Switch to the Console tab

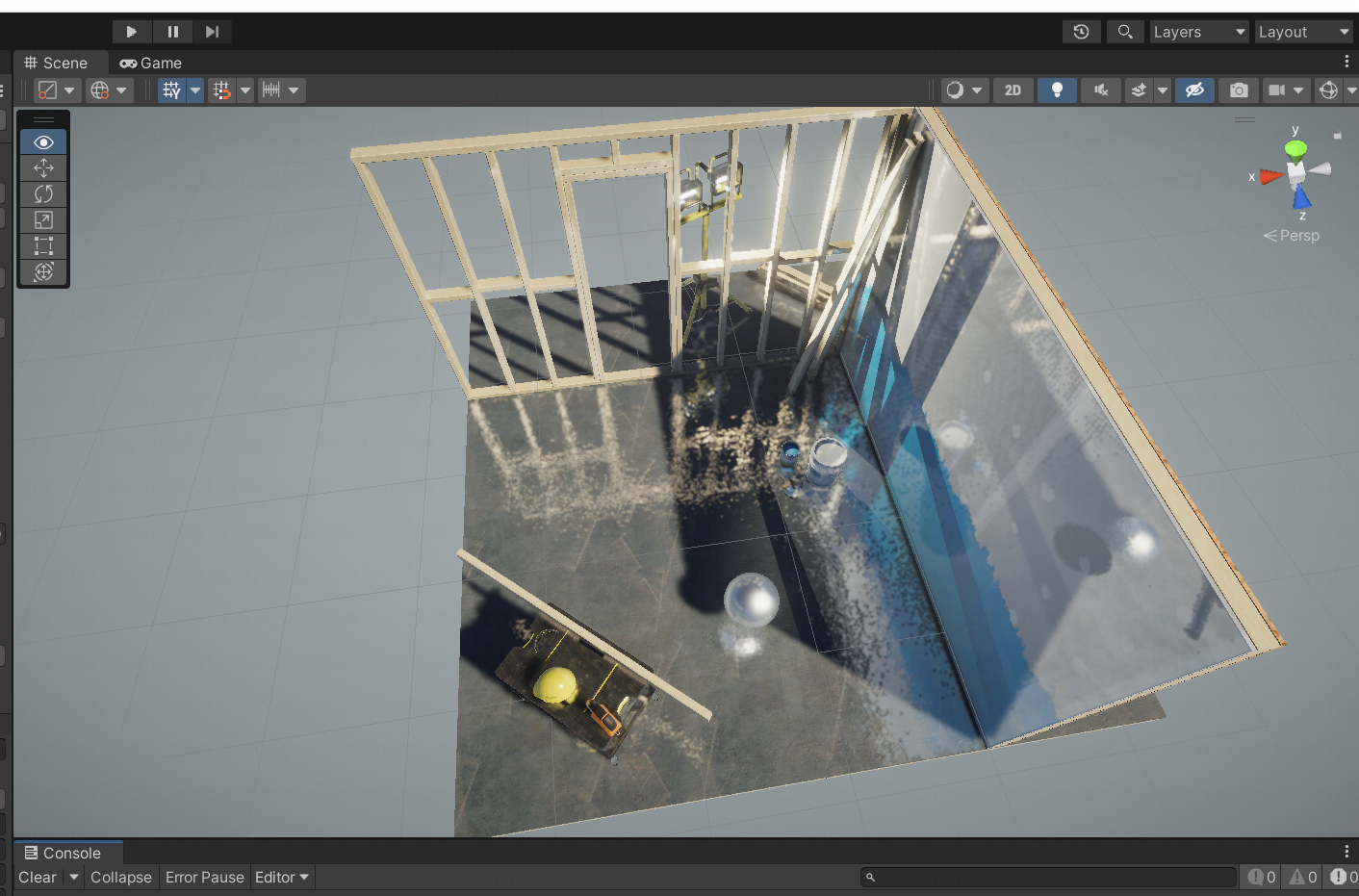click(x=67, y=853)
